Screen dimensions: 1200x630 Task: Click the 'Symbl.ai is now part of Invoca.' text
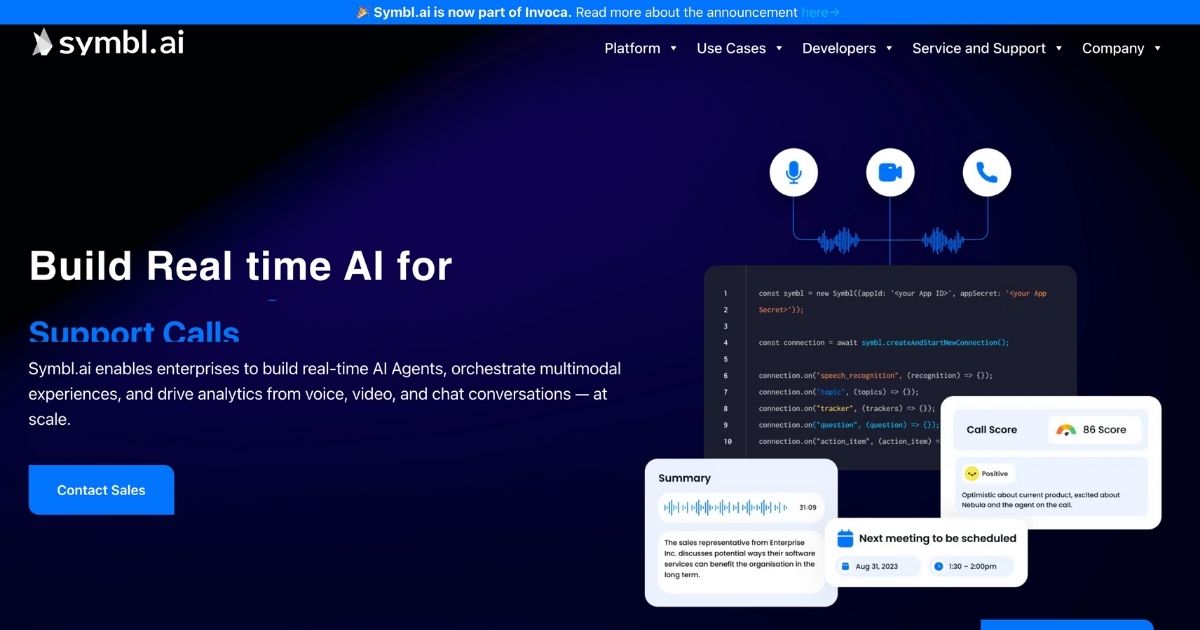[473, 12]
